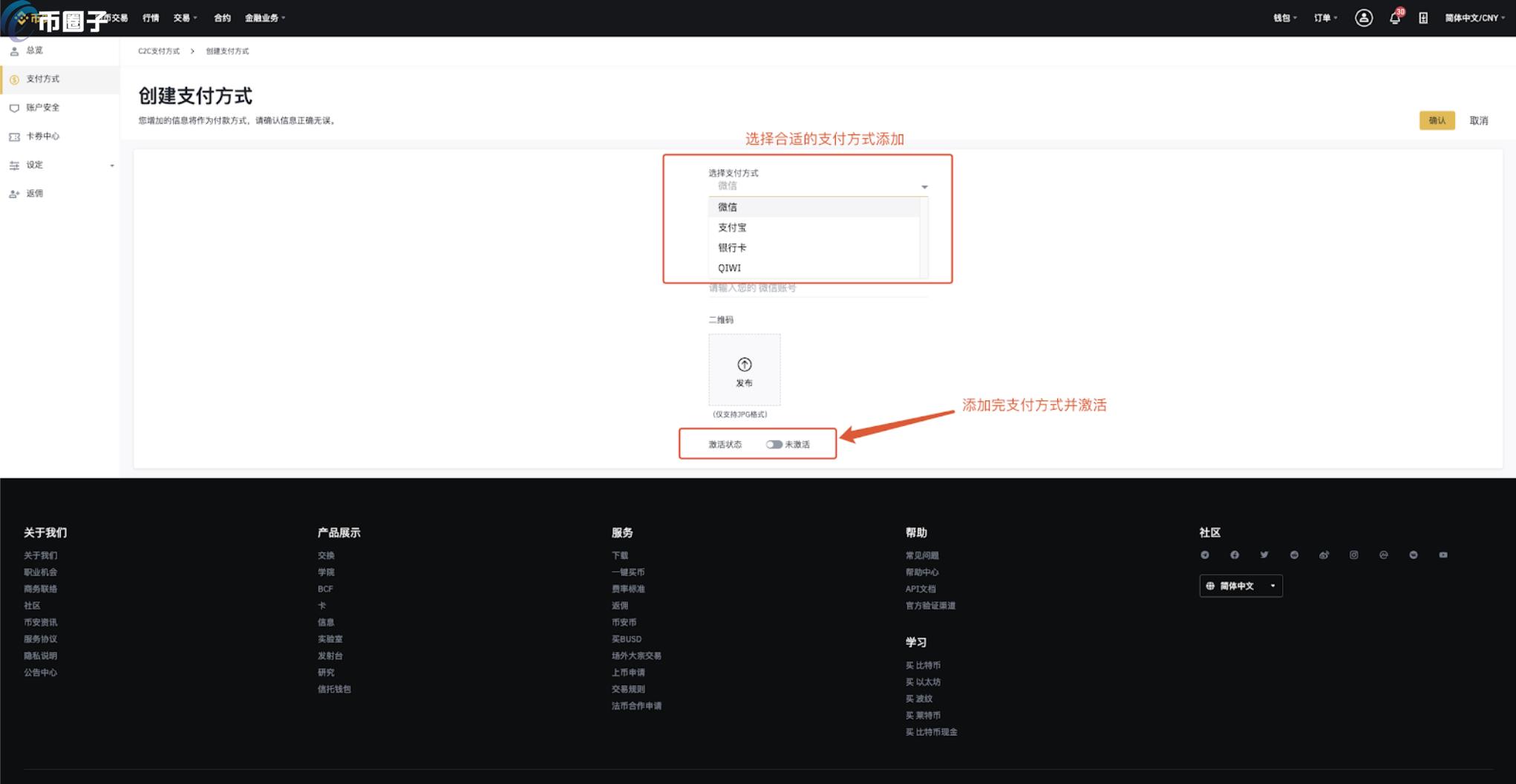Open the Weibo community icon

click(x=1324, y=555)
